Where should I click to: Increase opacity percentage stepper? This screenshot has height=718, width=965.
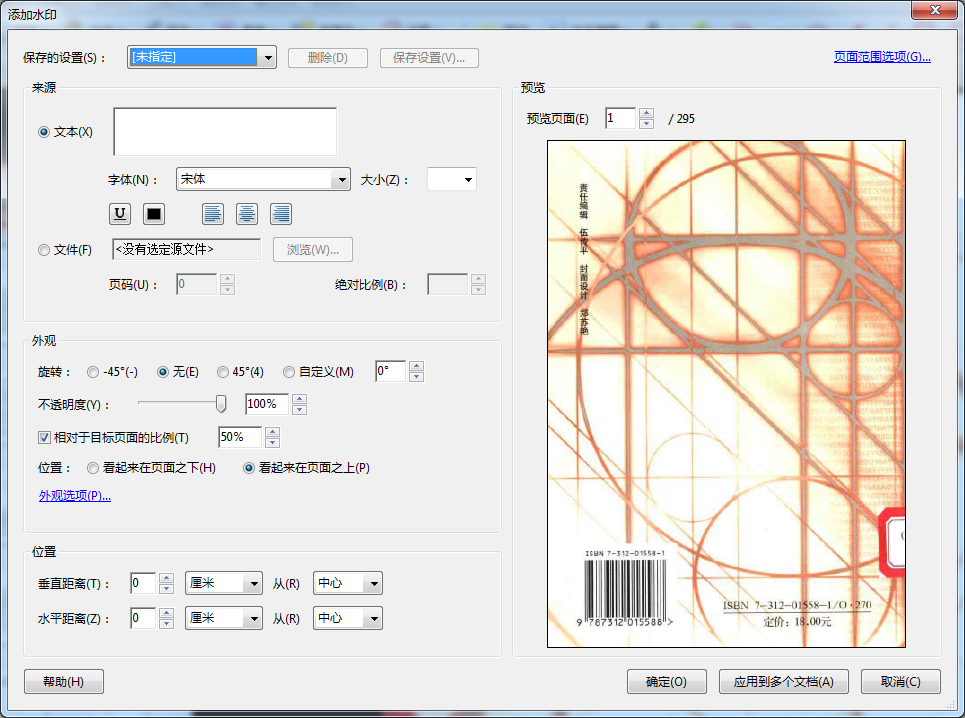point(299,399)
